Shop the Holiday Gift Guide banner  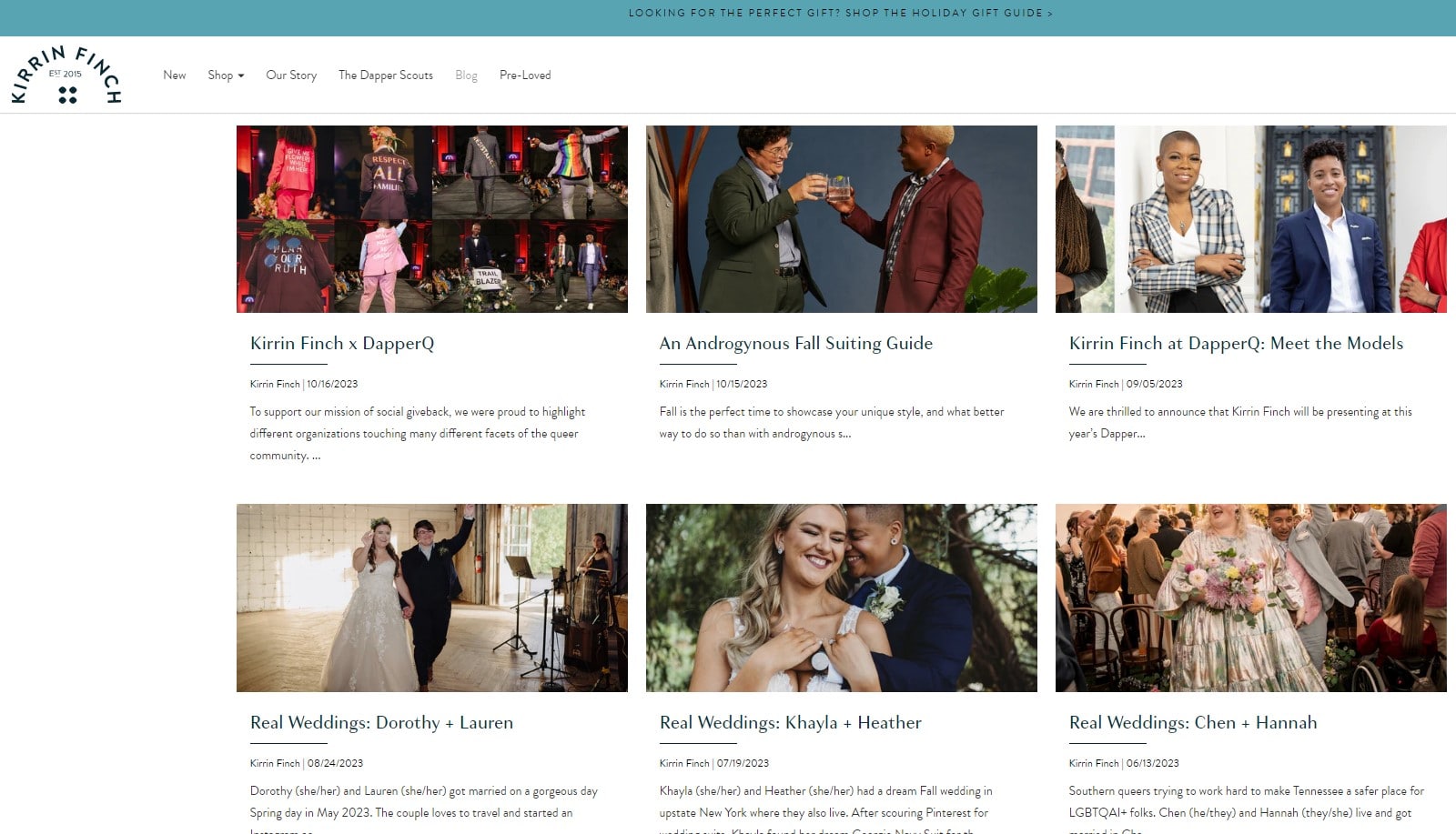coord(840,14)
